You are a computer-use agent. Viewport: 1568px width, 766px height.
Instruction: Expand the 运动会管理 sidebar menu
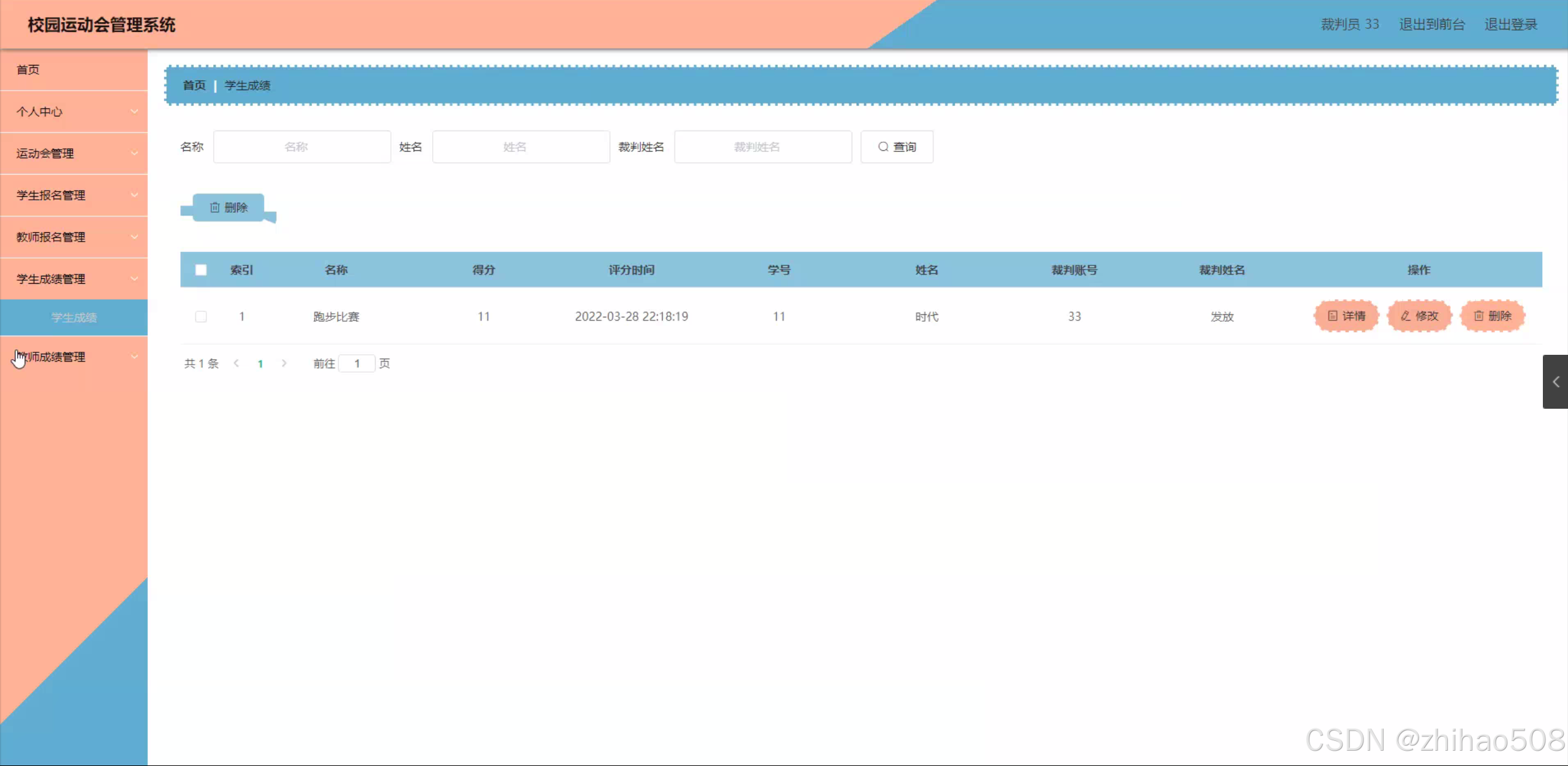74,153
